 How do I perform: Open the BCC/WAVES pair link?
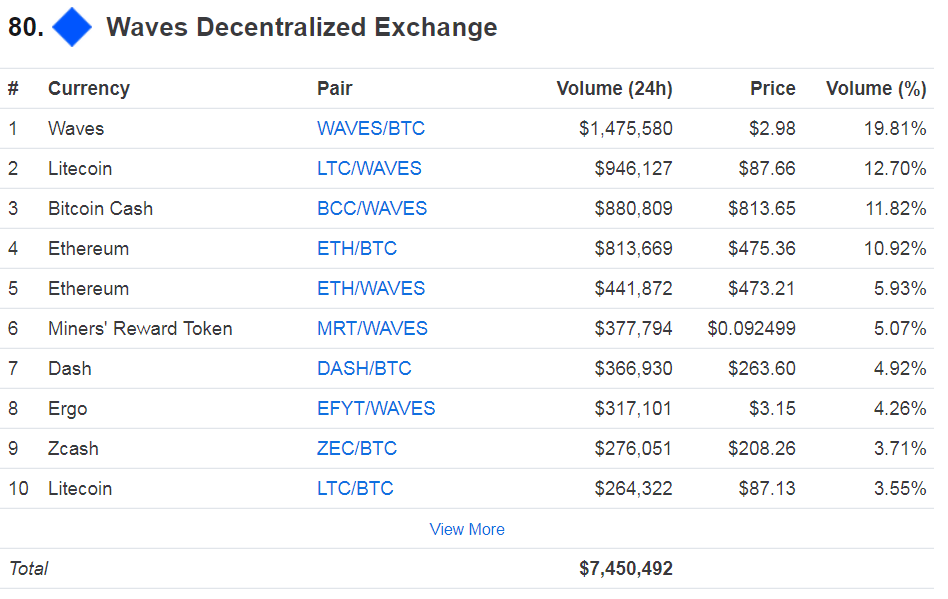pyautogui.click(x=372, y=209)
